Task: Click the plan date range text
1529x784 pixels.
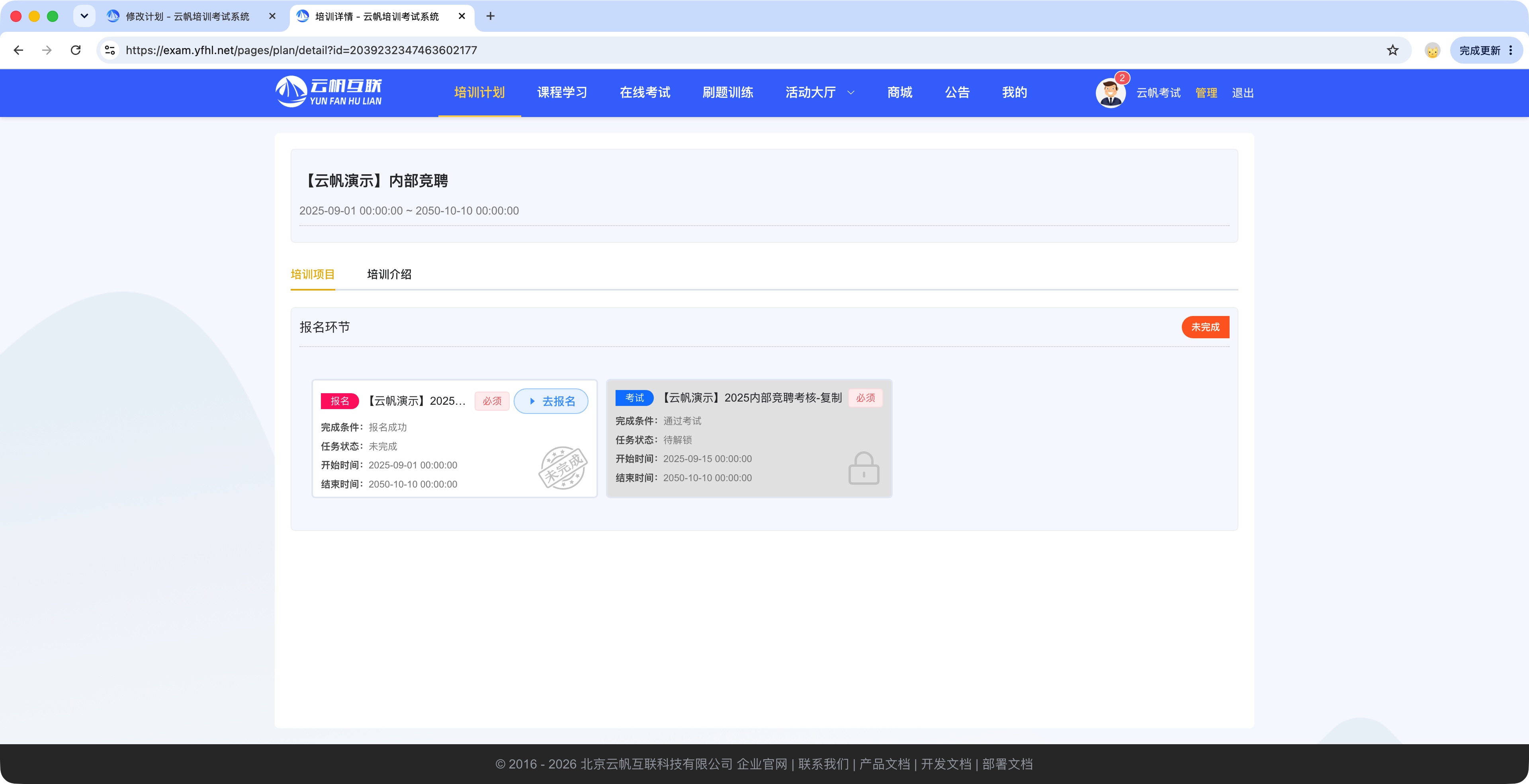Action: [409, 211]
